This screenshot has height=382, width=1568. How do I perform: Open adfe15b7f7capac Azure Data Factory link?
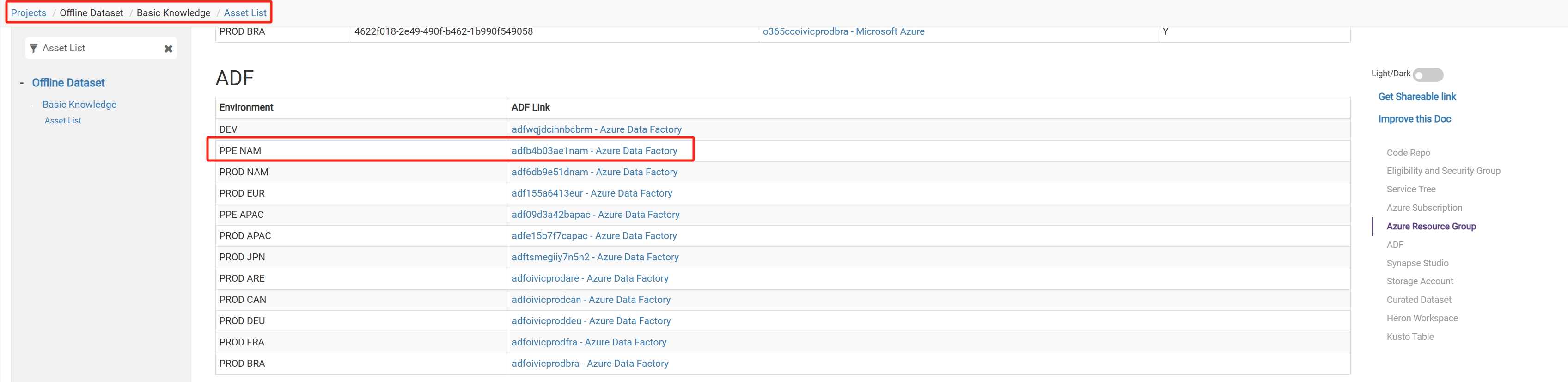pos(594,236)
